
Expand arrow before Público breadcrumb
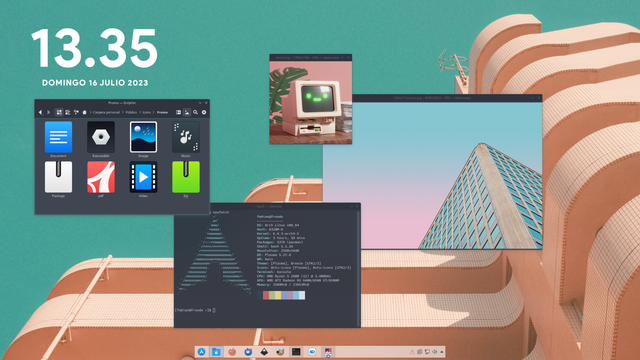coord(122,112)
